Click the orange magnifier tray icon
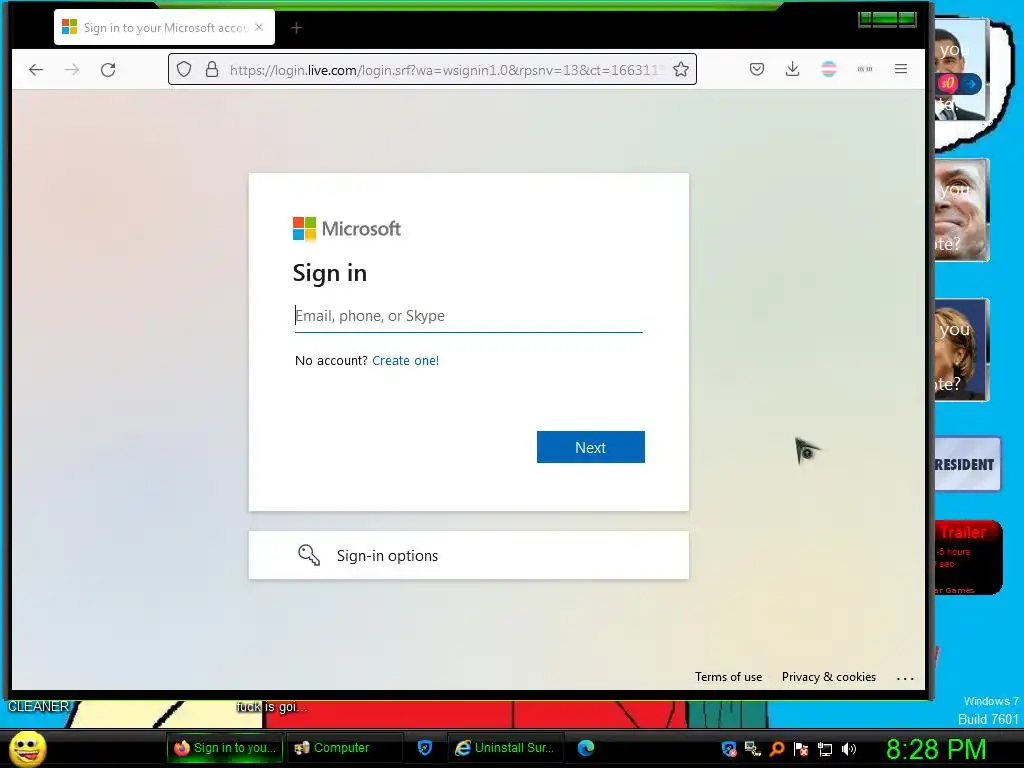Image resolution: width=1024 pixels, height=768 pixels. pos(776,748)
